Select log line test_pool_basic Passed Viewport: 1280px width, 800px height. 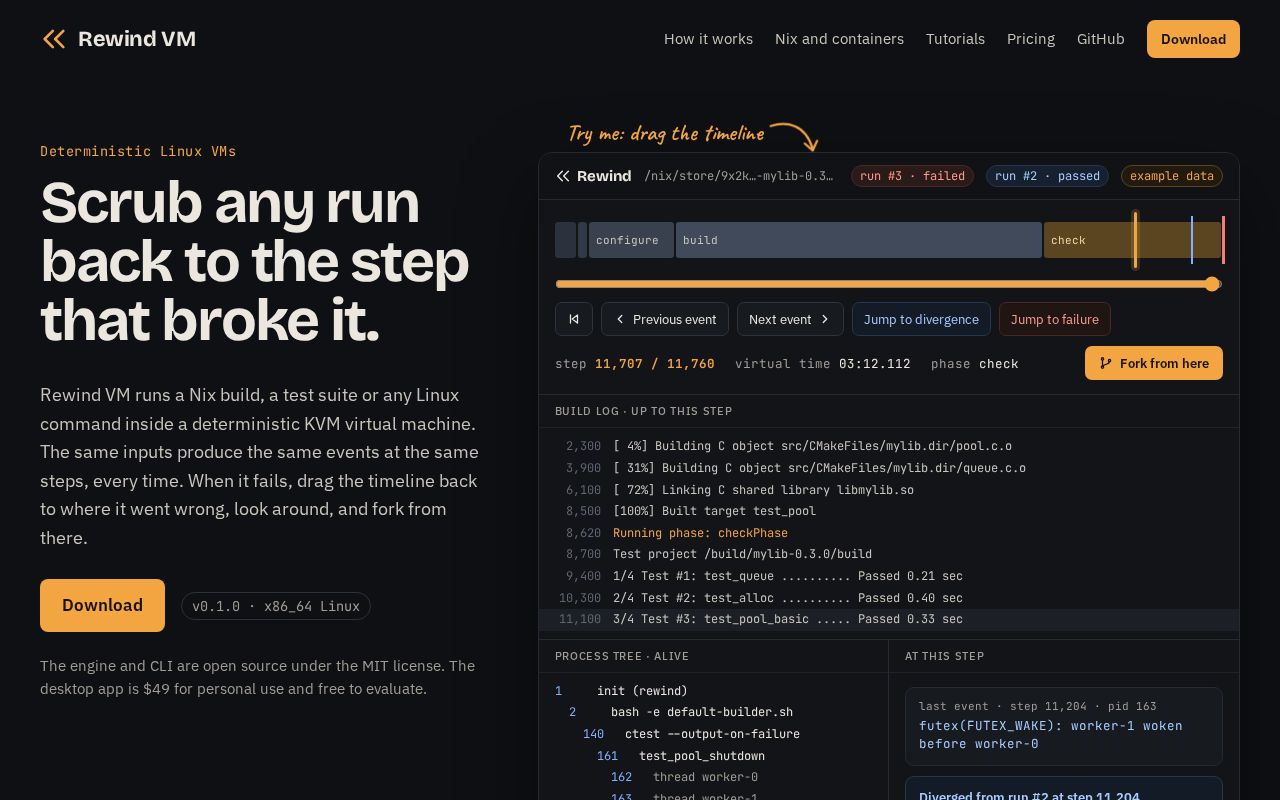coord(889,619)
